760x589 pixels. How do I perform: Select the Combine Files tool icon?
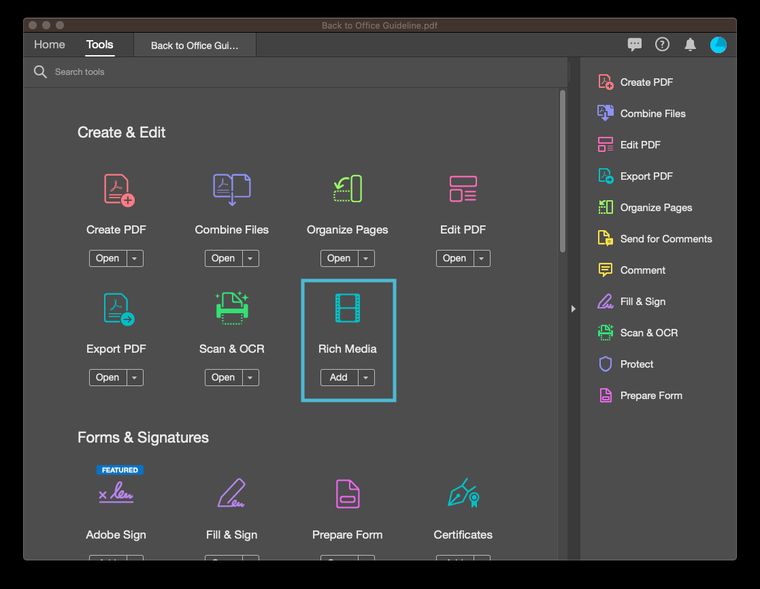coord(232,189)
